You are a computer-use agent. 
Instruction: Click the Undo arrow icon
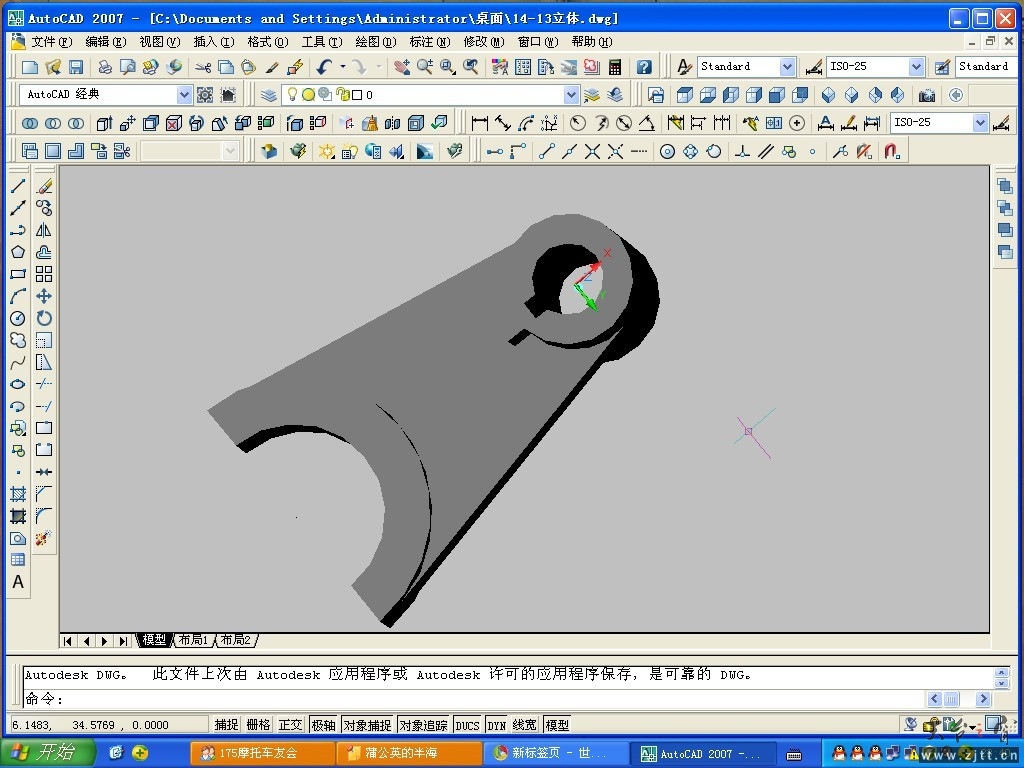(x=325, y=67)
